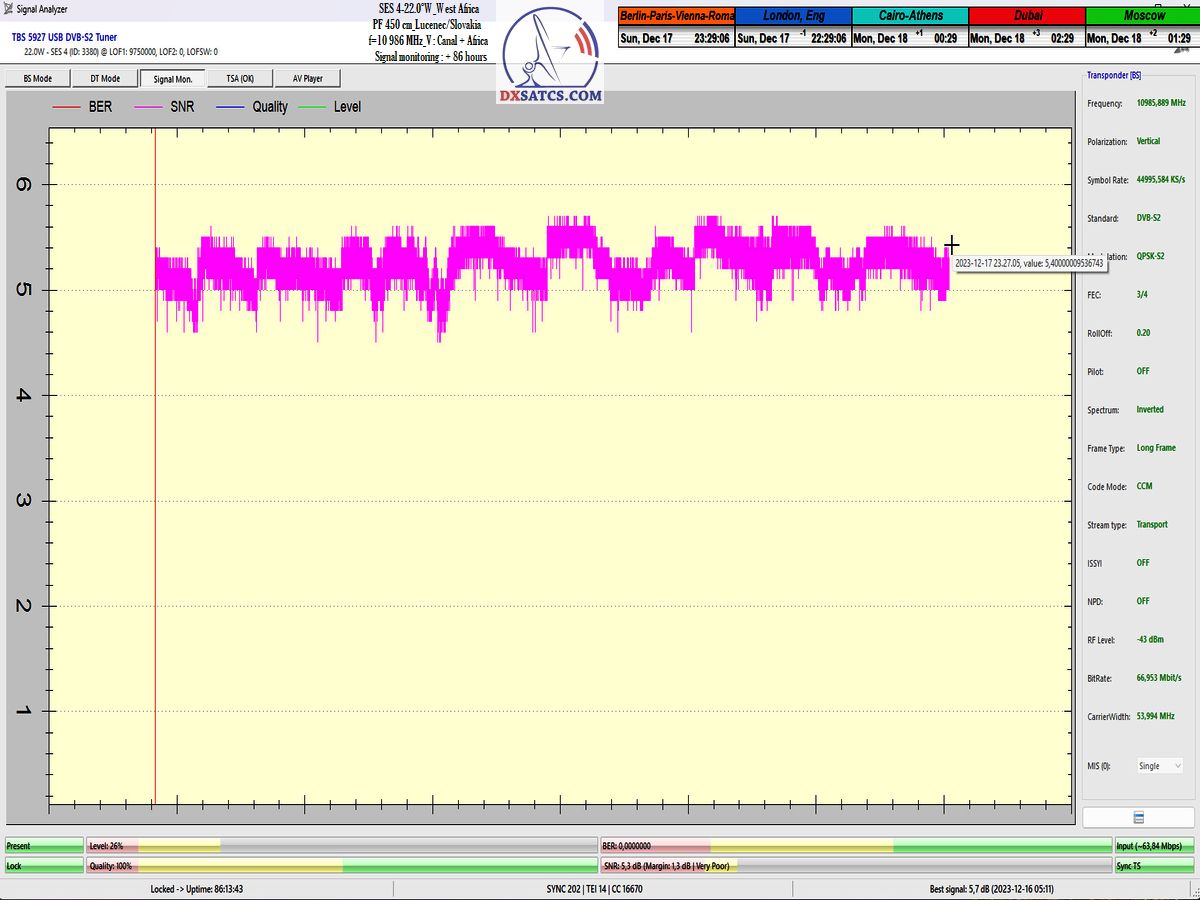Click the Moscow world clock panel
Viewport: 1200px width, 900px height.
pos(1142,27)
